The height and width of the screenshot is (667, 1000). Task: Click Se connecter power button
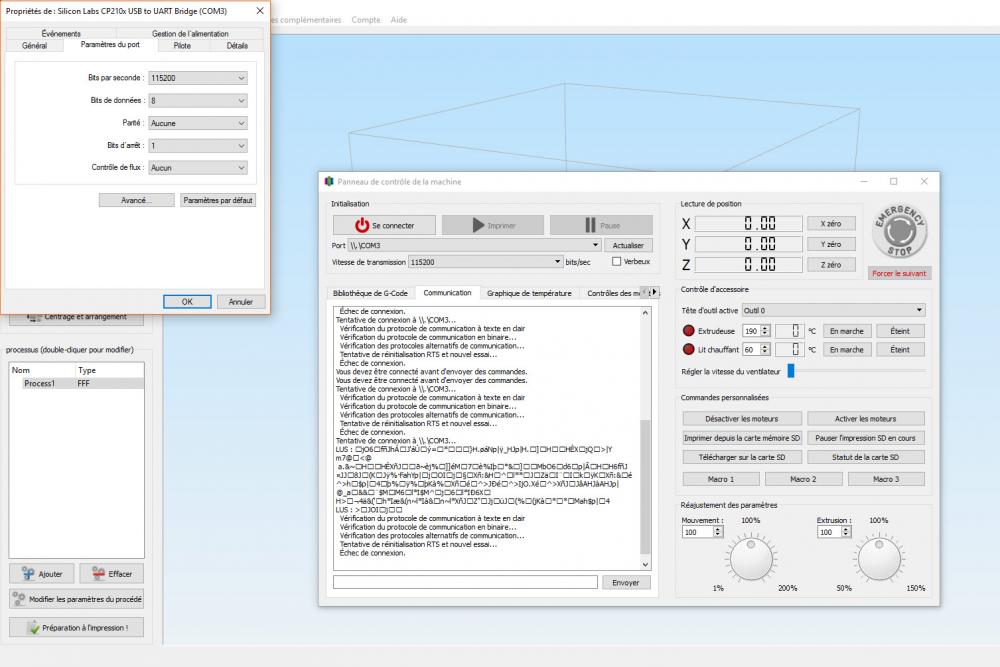(384, 225)
